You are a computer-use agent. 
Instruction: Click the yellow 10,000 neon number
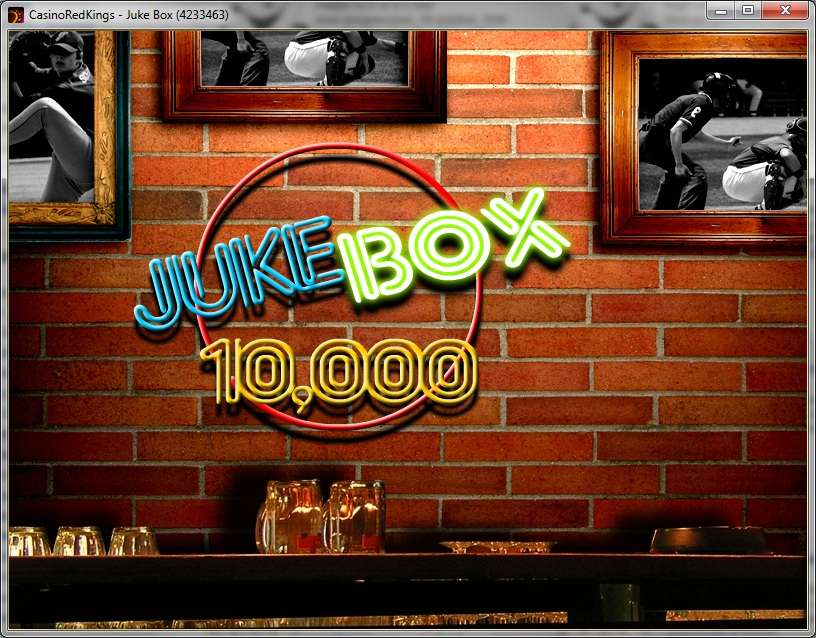point(340,370)
